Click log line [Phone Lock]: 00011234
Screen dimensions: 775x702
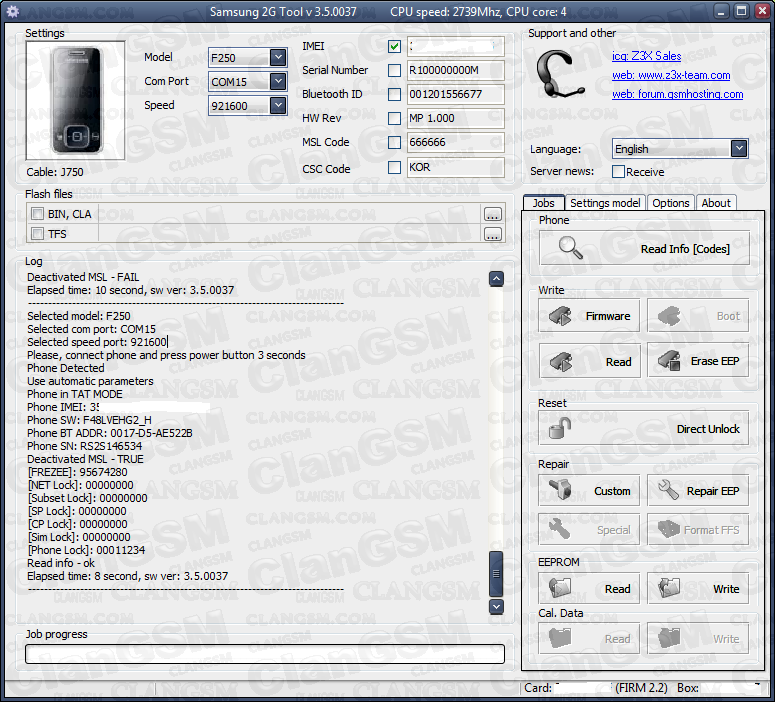pos(86,550)
